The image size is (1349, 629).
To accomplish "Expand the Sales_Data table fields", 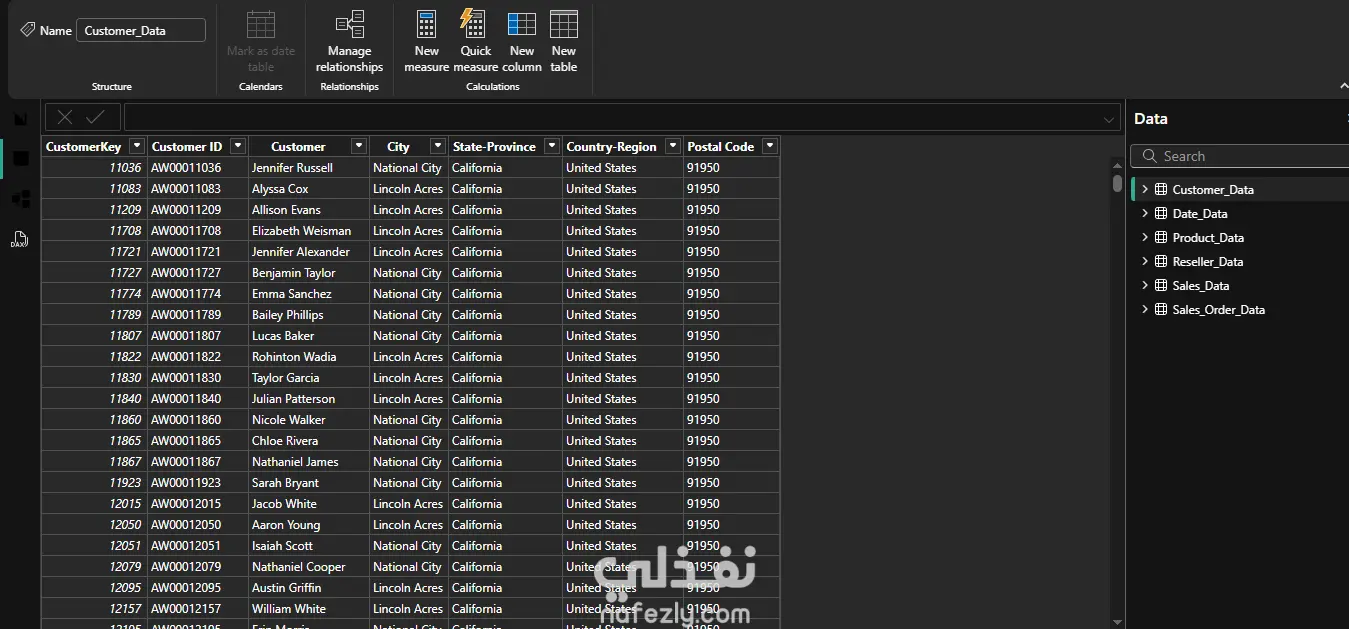I will coord(1145,285).
